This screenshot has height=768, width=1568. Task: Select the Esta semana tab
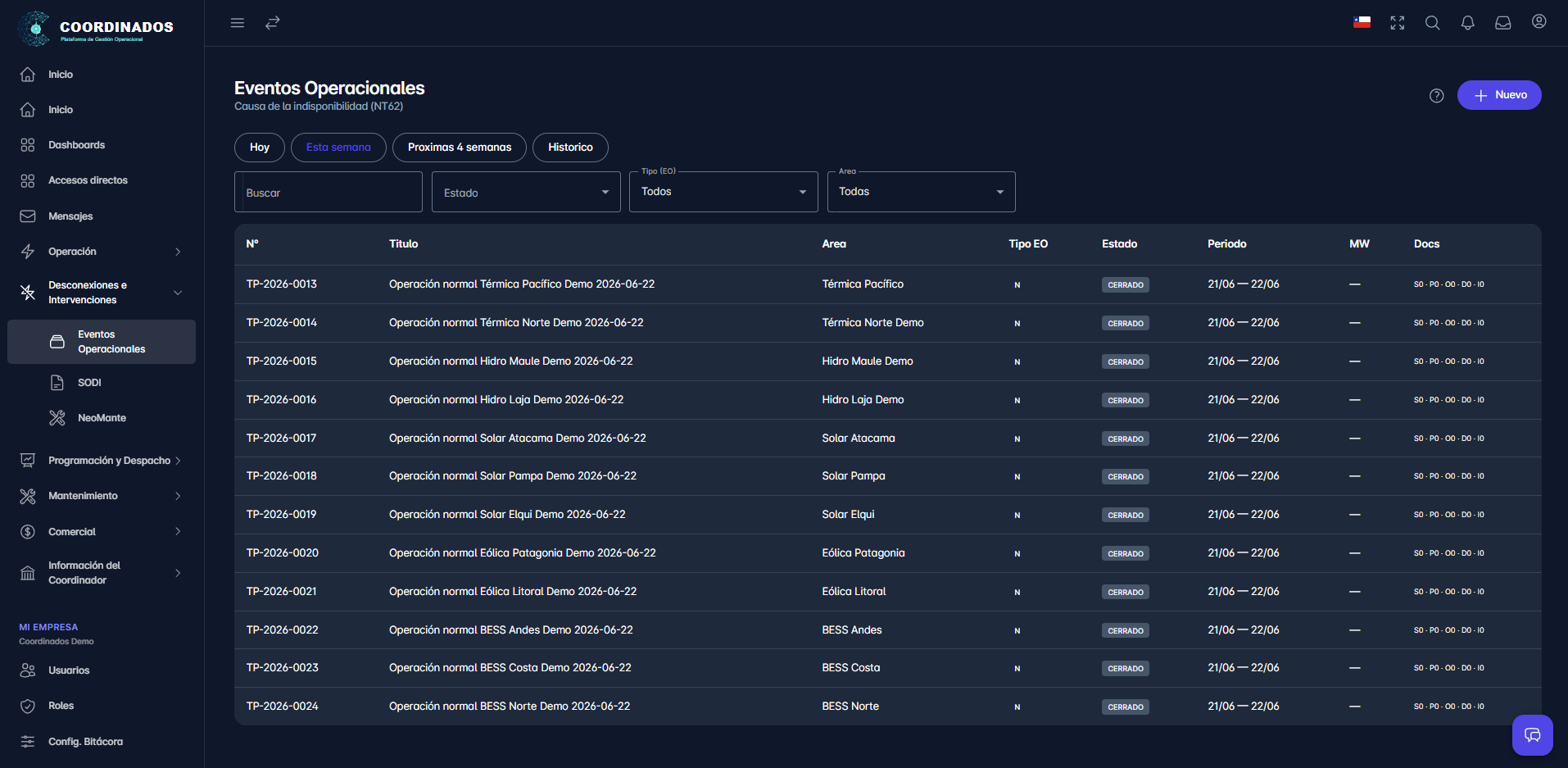[x=338, y=148]
